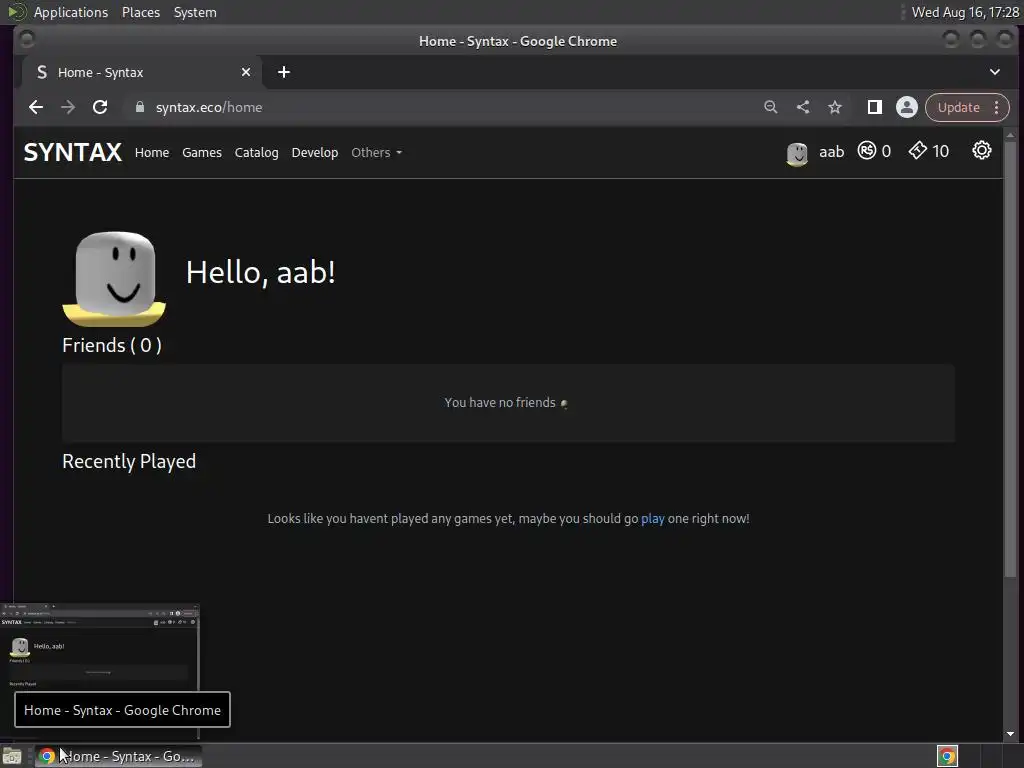Click the Robux currency icon
The width and height of the screenshot is (1024, 768).
click(867, 151)
